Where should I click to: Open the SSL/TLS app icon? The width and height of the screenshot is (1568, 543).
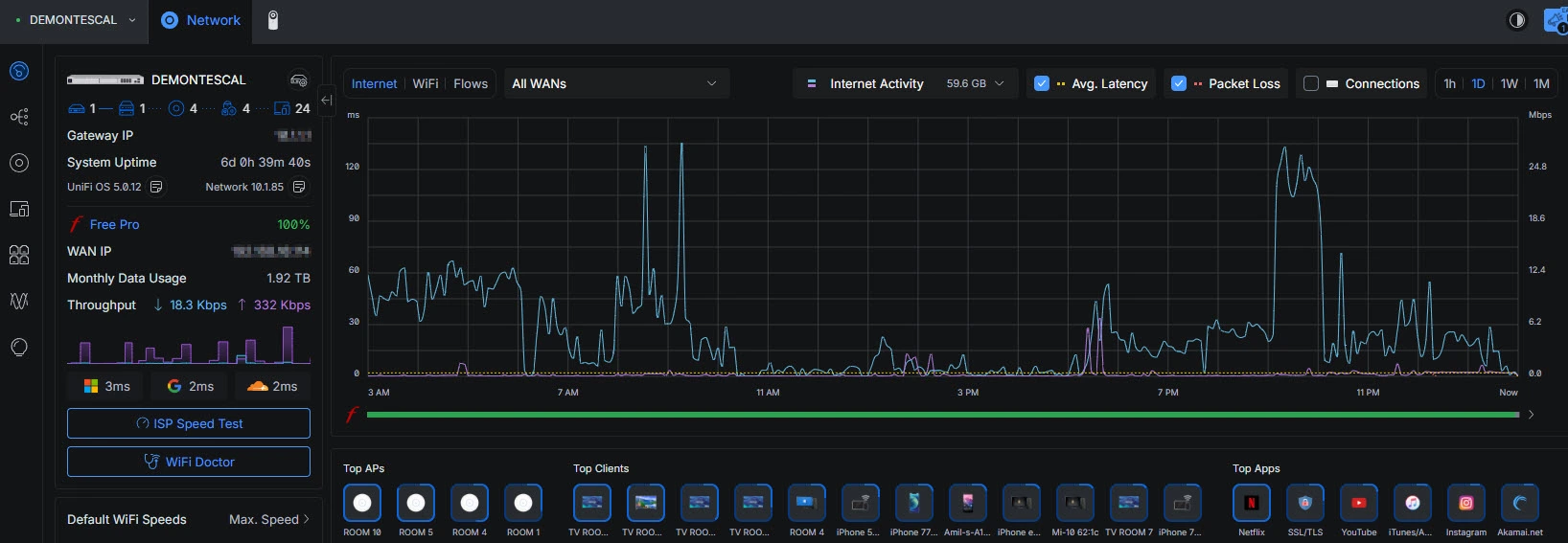[x=1305, y=503]
